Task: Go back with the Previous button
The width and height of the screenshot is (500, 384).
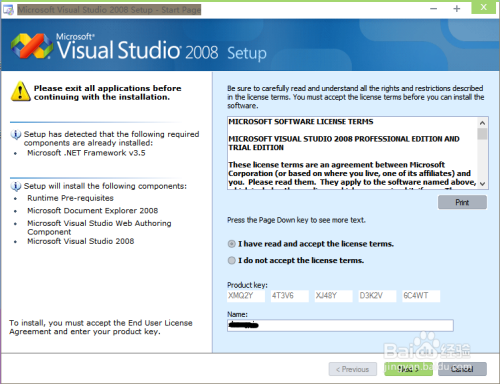Action: tap(353, 369)
